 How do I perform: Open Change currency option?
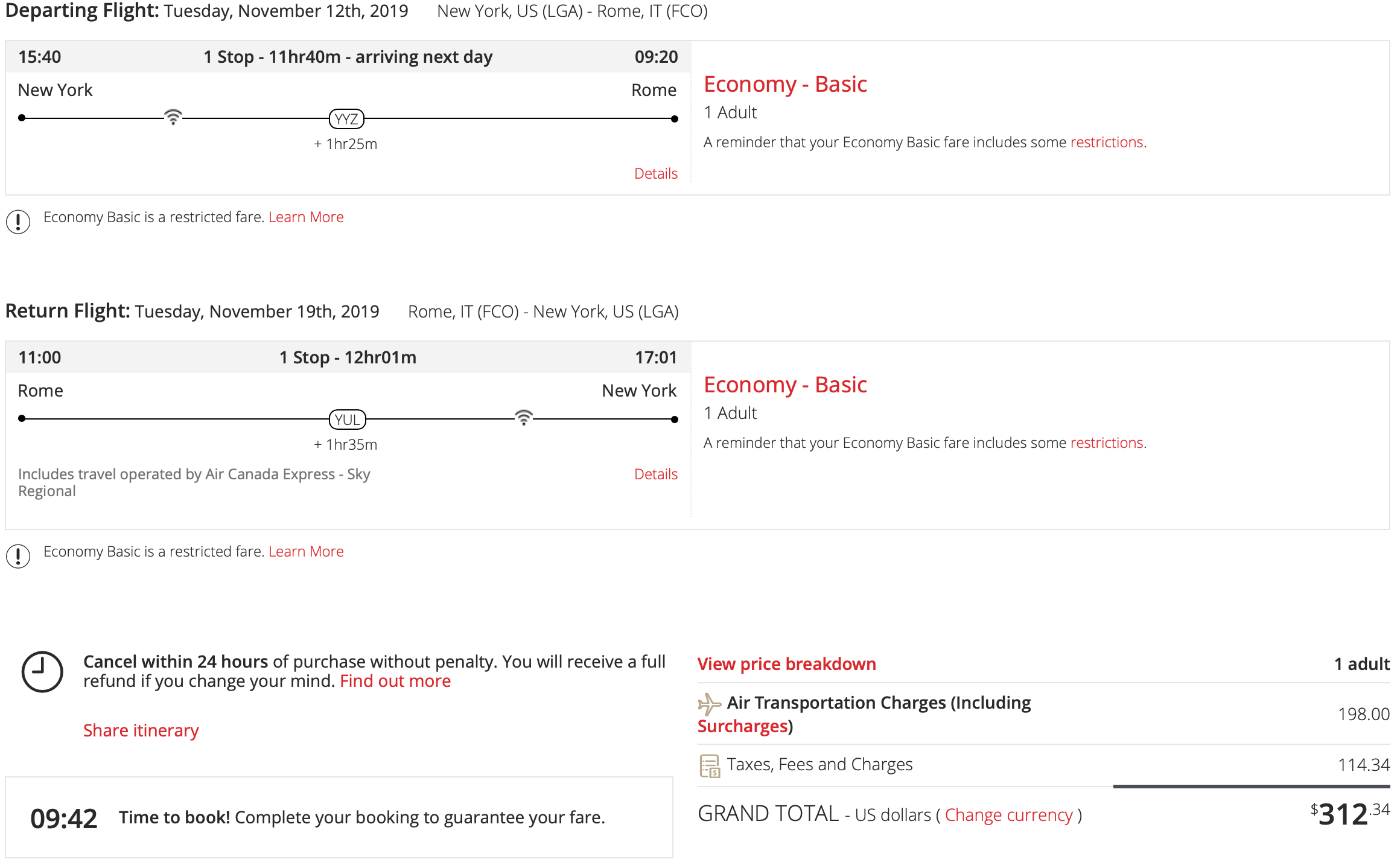coord(1008,815)
